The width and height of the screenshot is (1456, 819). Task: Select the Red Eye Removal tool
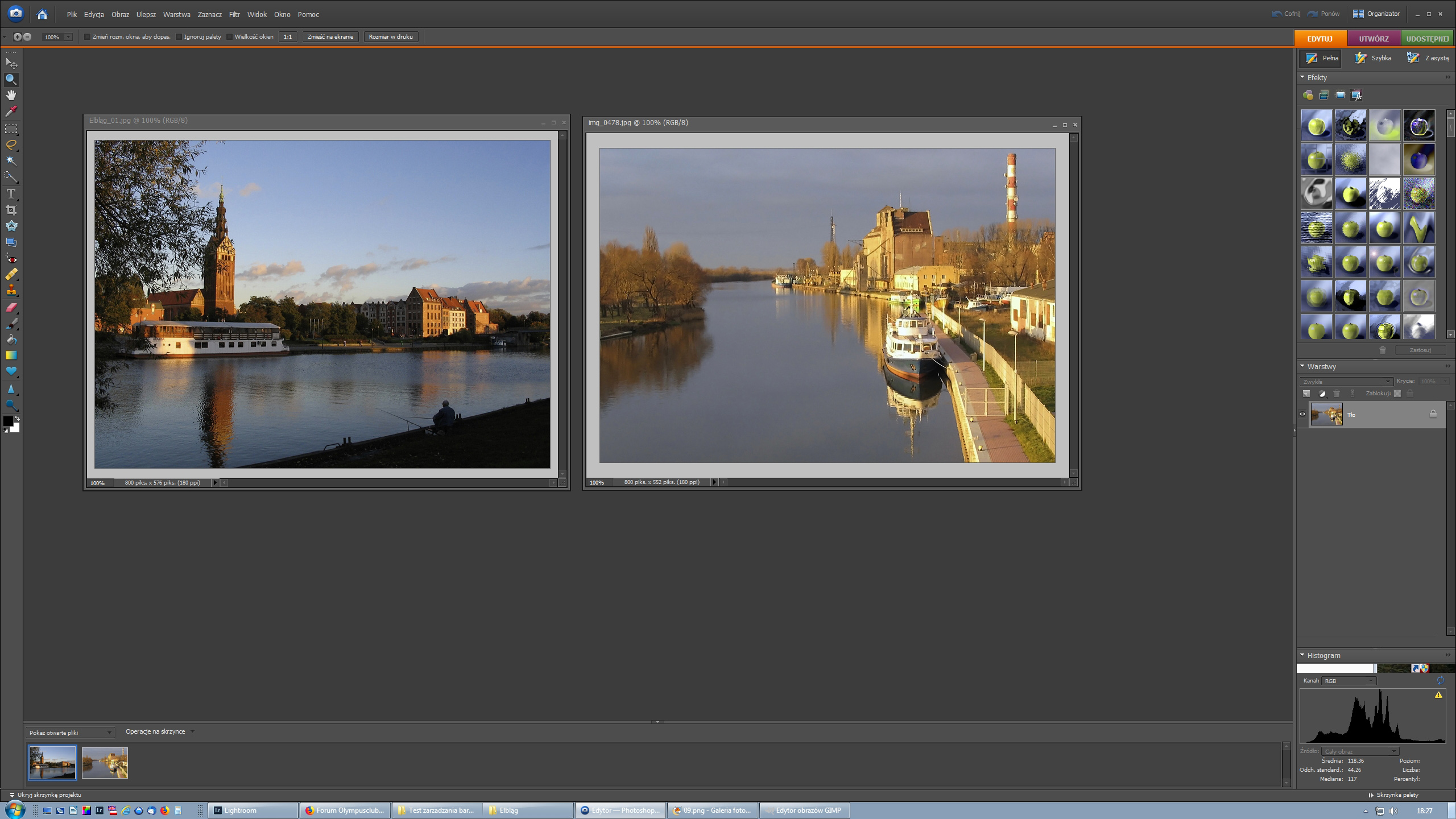(11, 259)
